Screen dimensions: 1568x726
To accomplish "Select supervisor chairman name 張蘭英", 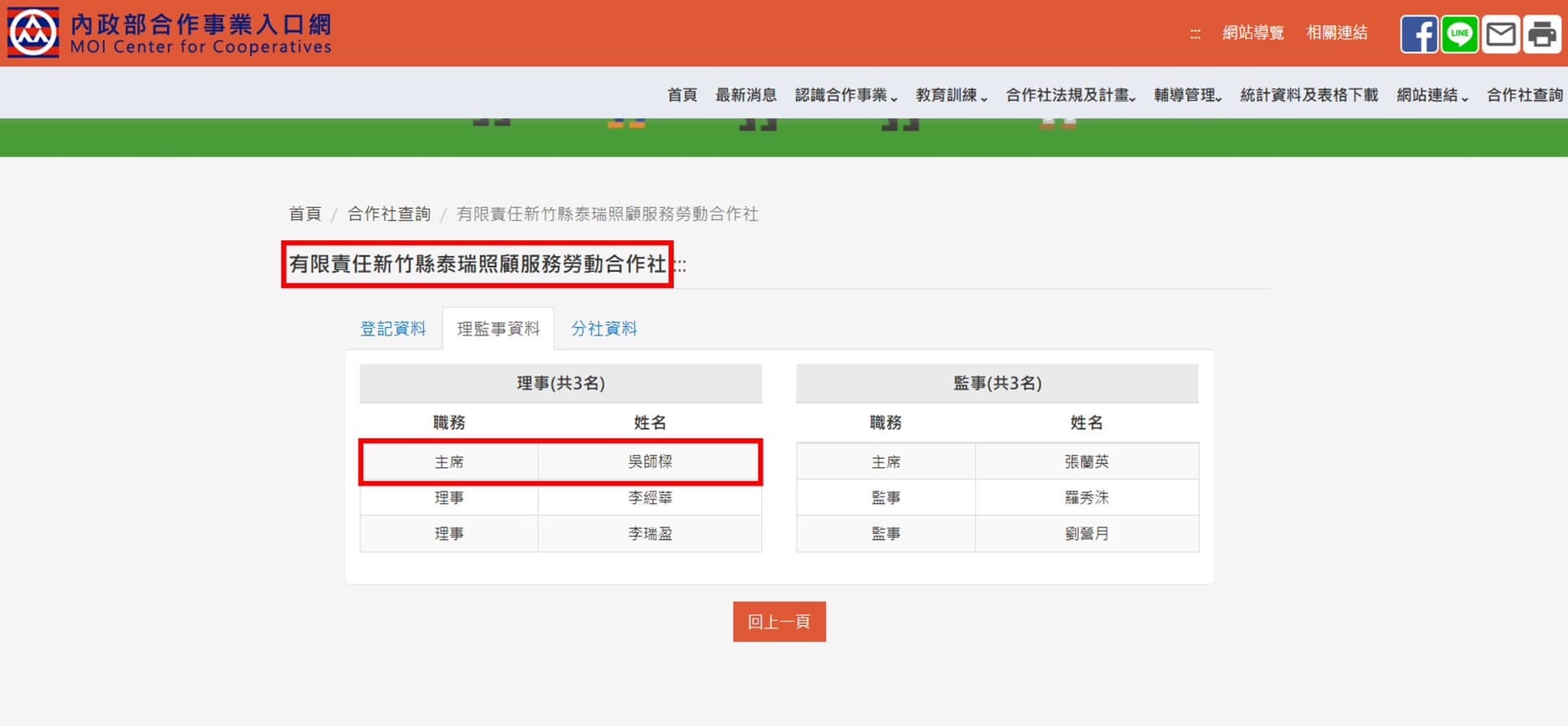I will point(1087,461).
